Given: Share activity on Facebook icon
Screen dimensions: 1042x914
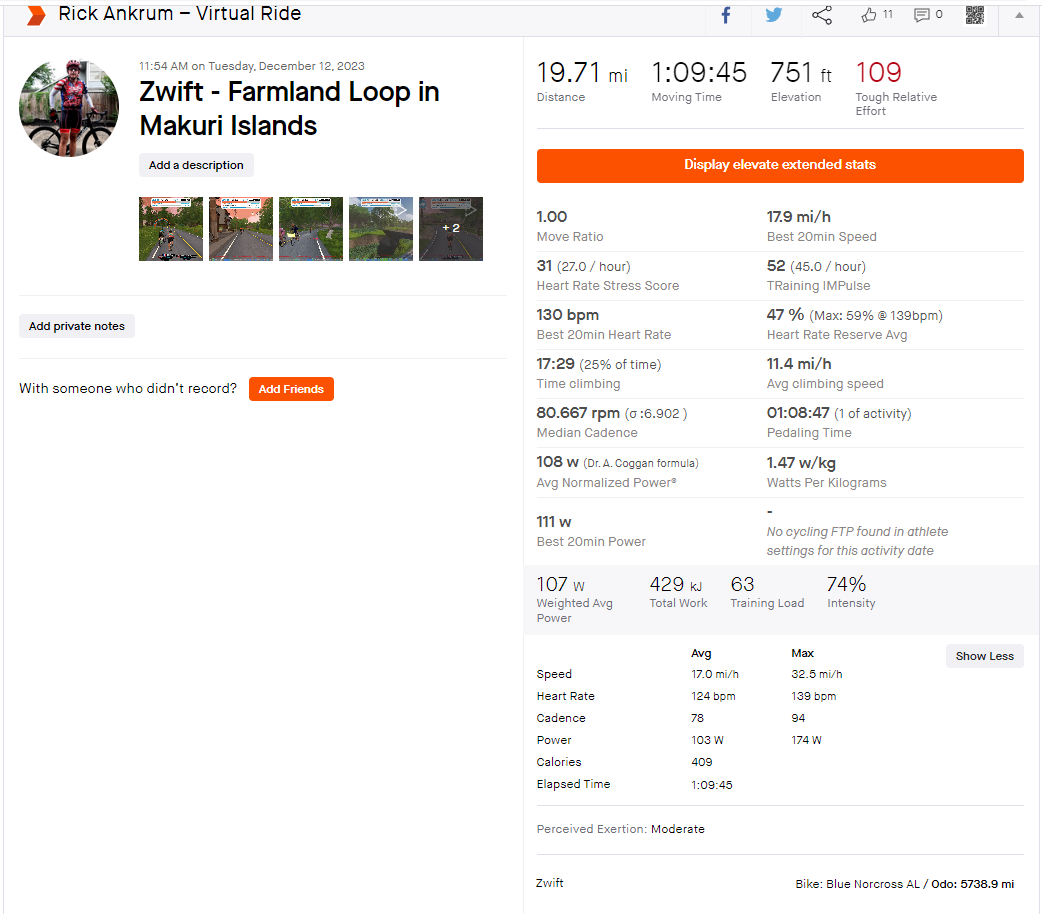Looking at the screenshot, I should (x=726, y=15).
